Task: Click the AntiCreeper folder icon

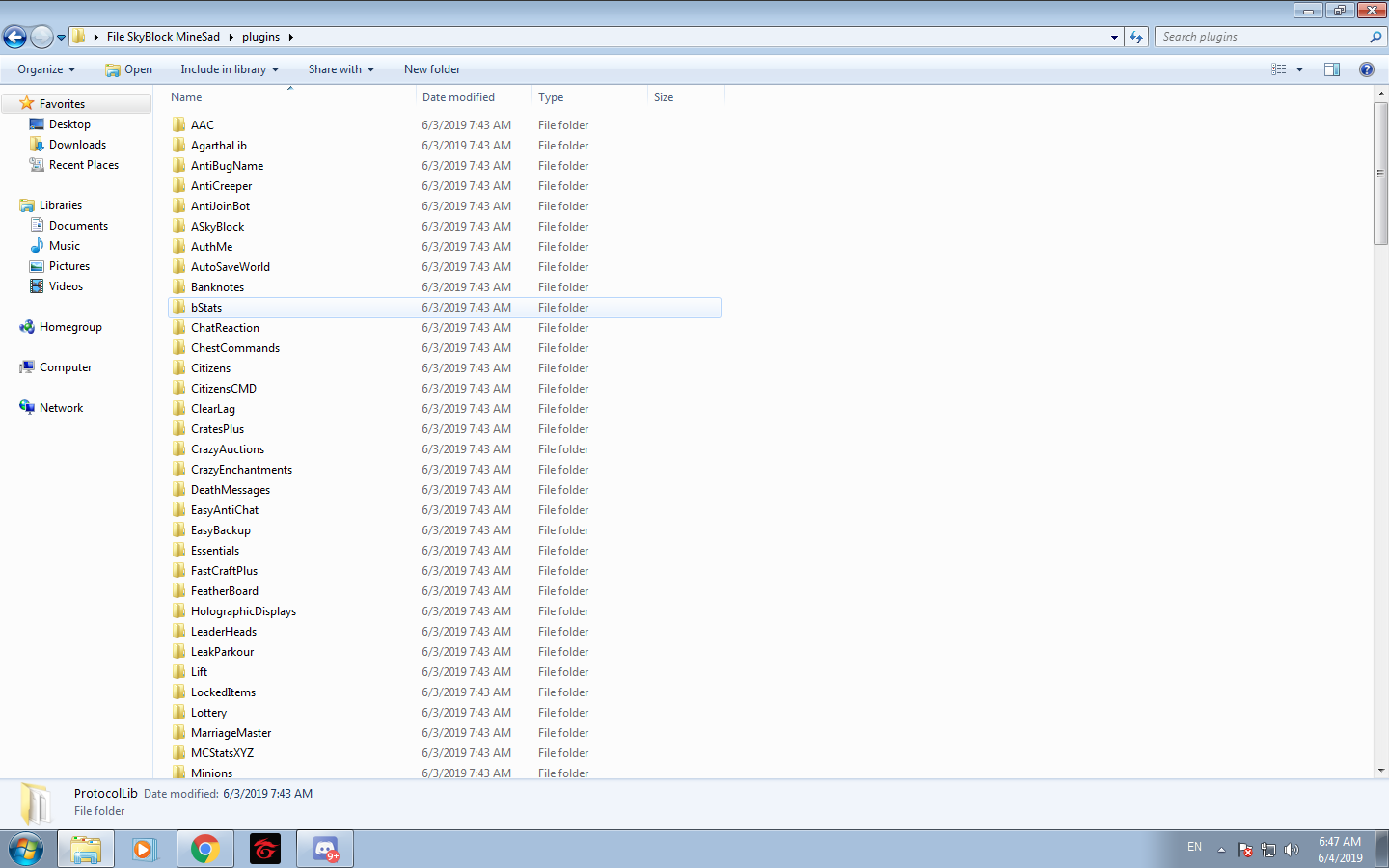Action: (179, 186)
